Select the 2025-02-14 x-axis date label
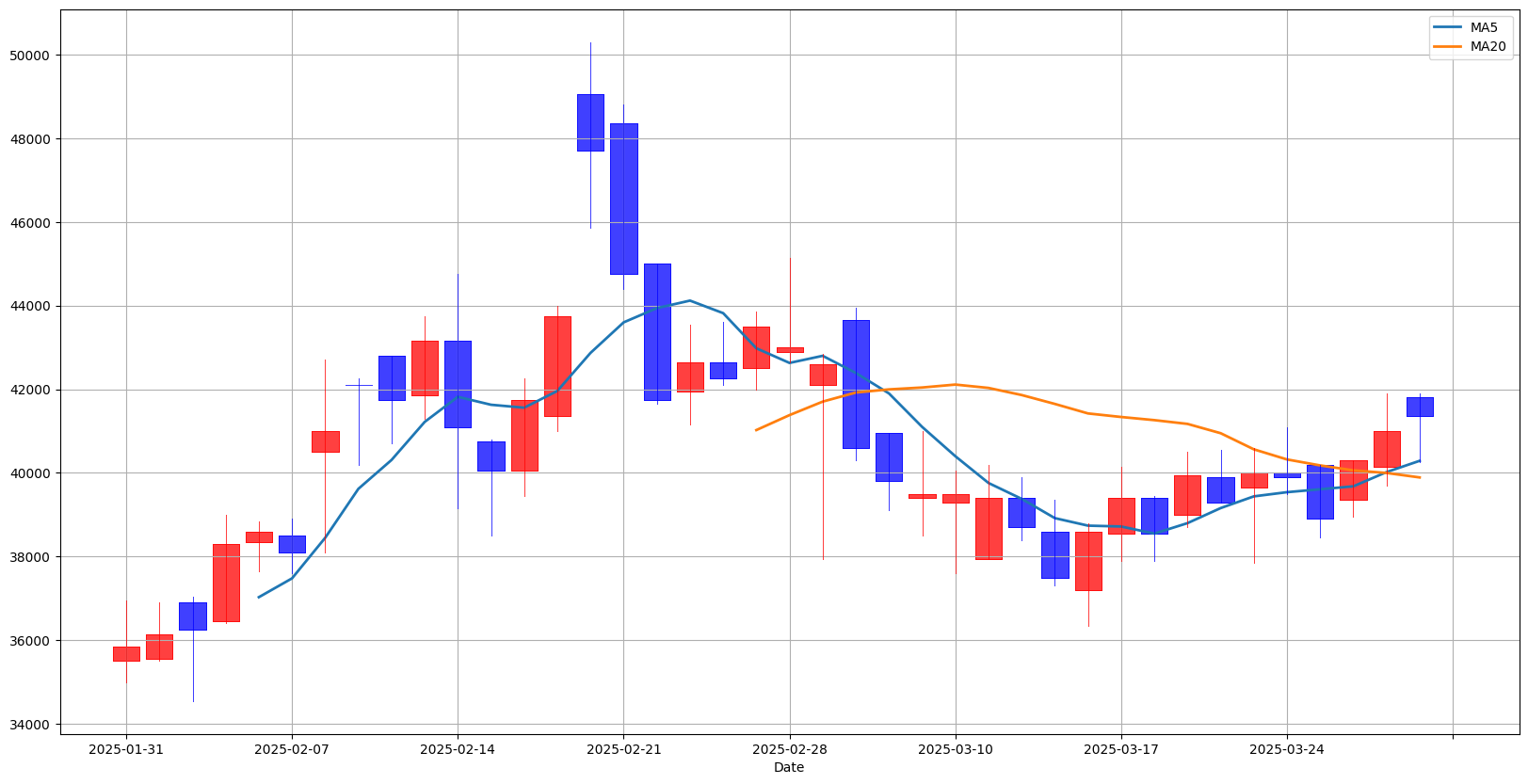This screenshot has width=1528, height=784. (458, 750)
